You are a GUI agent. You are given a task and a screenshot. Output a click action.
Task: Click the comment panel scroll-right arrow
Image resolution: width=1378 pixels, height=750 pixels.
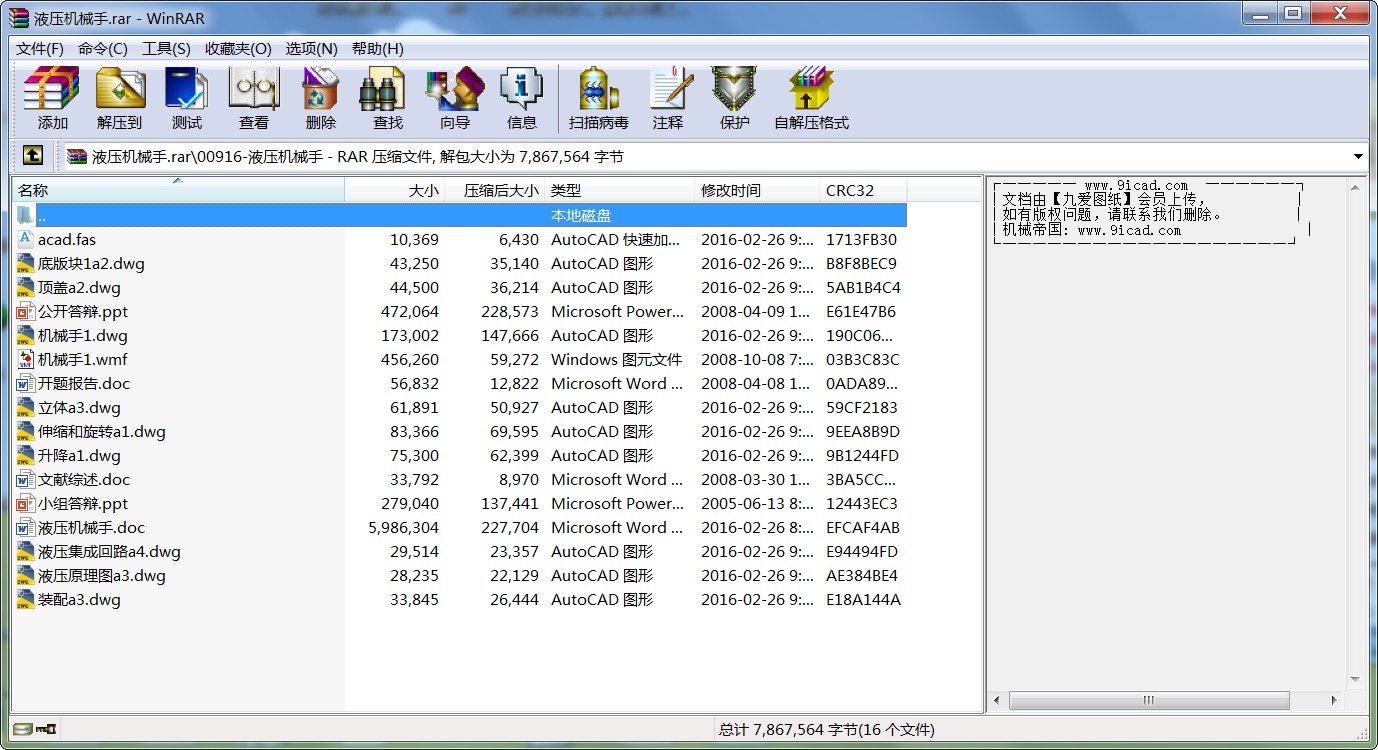coord(1336,701)
